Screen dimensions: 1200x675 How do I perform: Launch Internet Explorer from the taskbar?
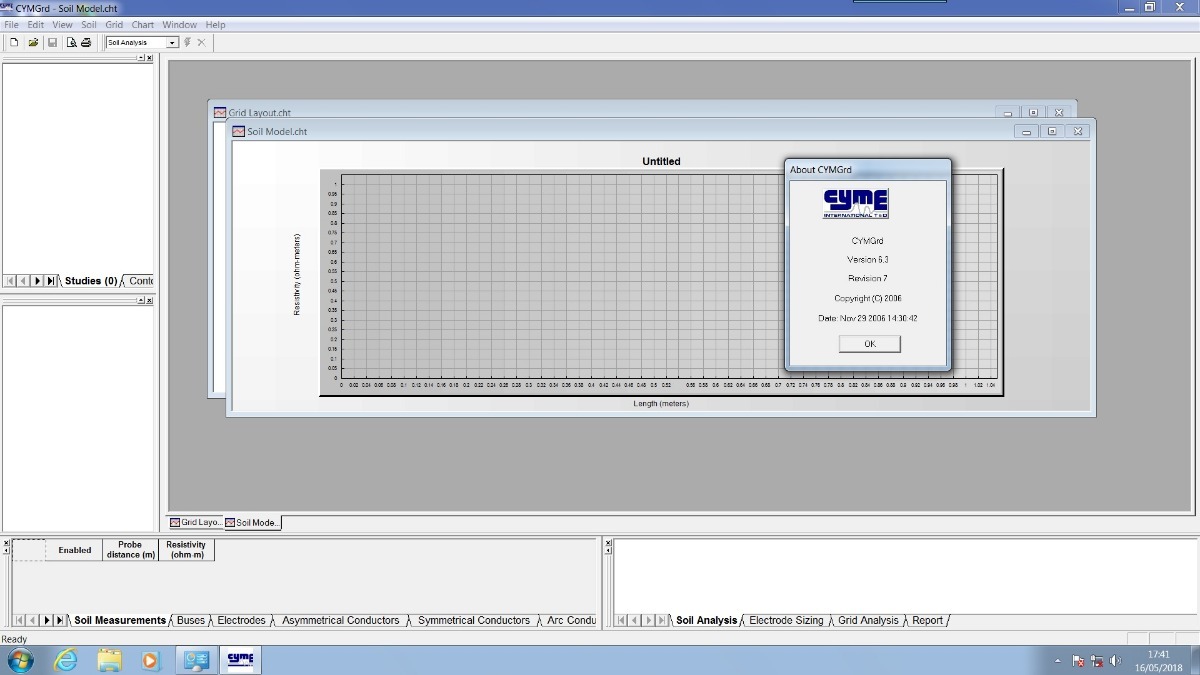(66, 660)
